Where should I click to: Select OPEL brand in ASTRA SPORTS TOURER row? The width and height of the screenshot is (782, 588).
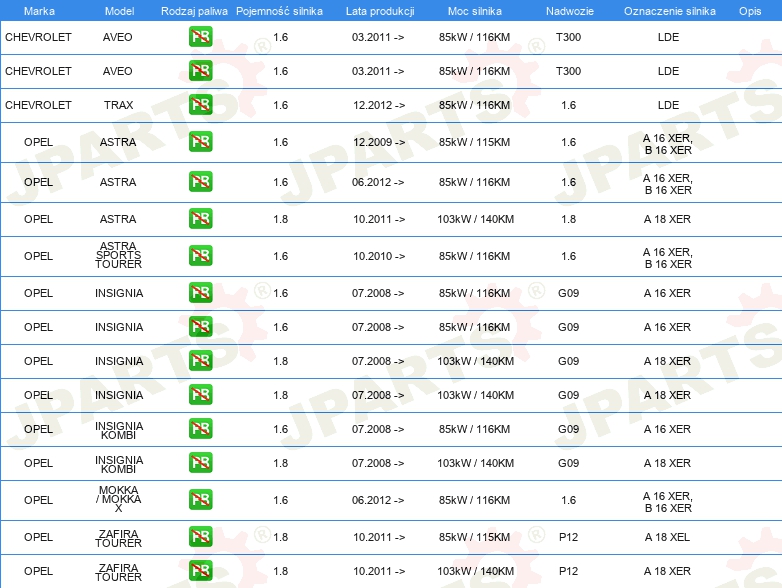click(38, 256)
